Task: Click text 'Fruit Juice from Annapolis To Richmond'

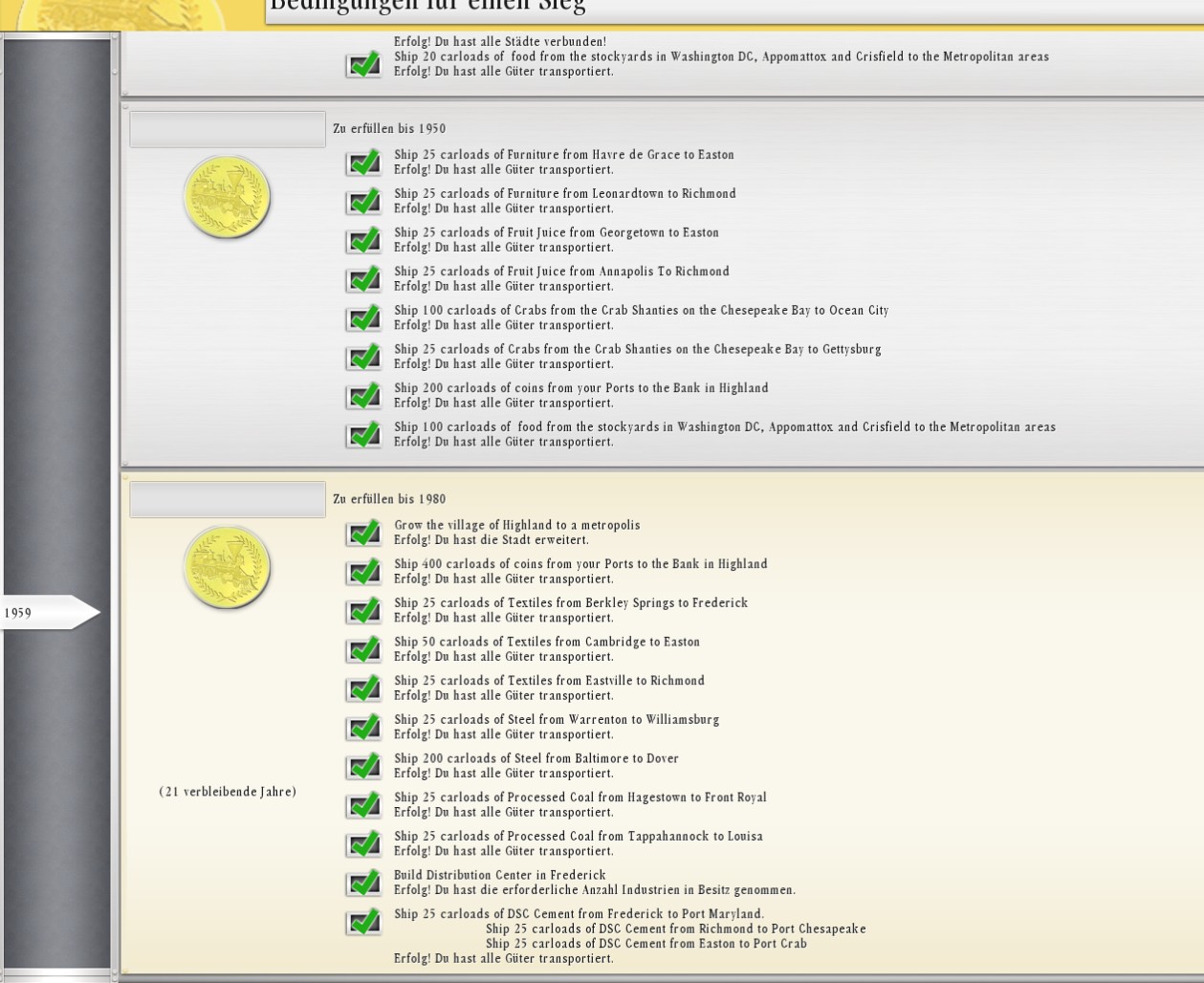Action: pyautogui.click(x=619, y=272)
